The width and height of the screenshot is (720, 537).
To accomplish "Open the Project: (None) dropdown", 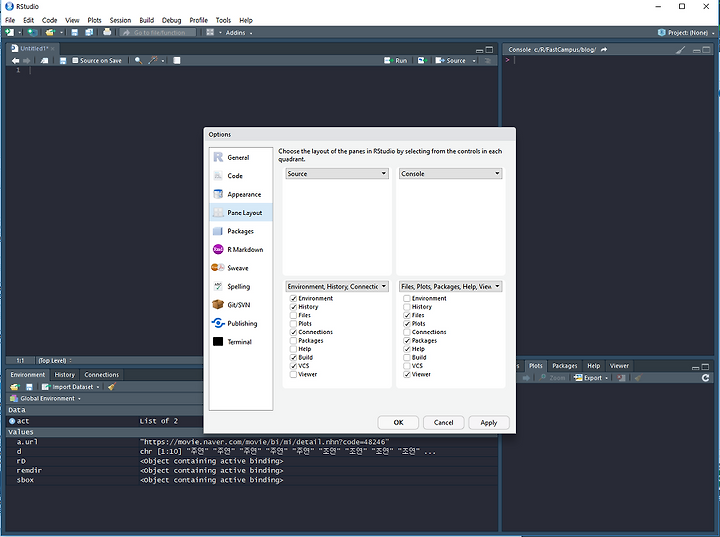I will 686,33.
